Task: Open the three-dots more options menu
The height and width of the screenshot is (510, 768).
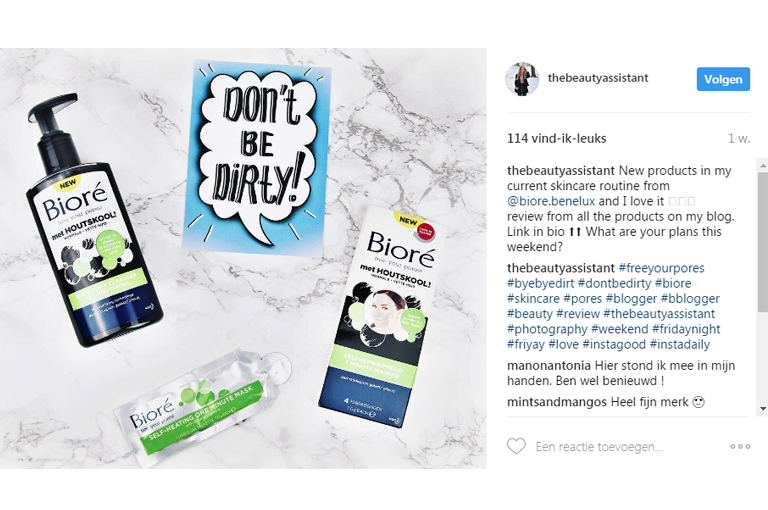Action: point(740,446)
